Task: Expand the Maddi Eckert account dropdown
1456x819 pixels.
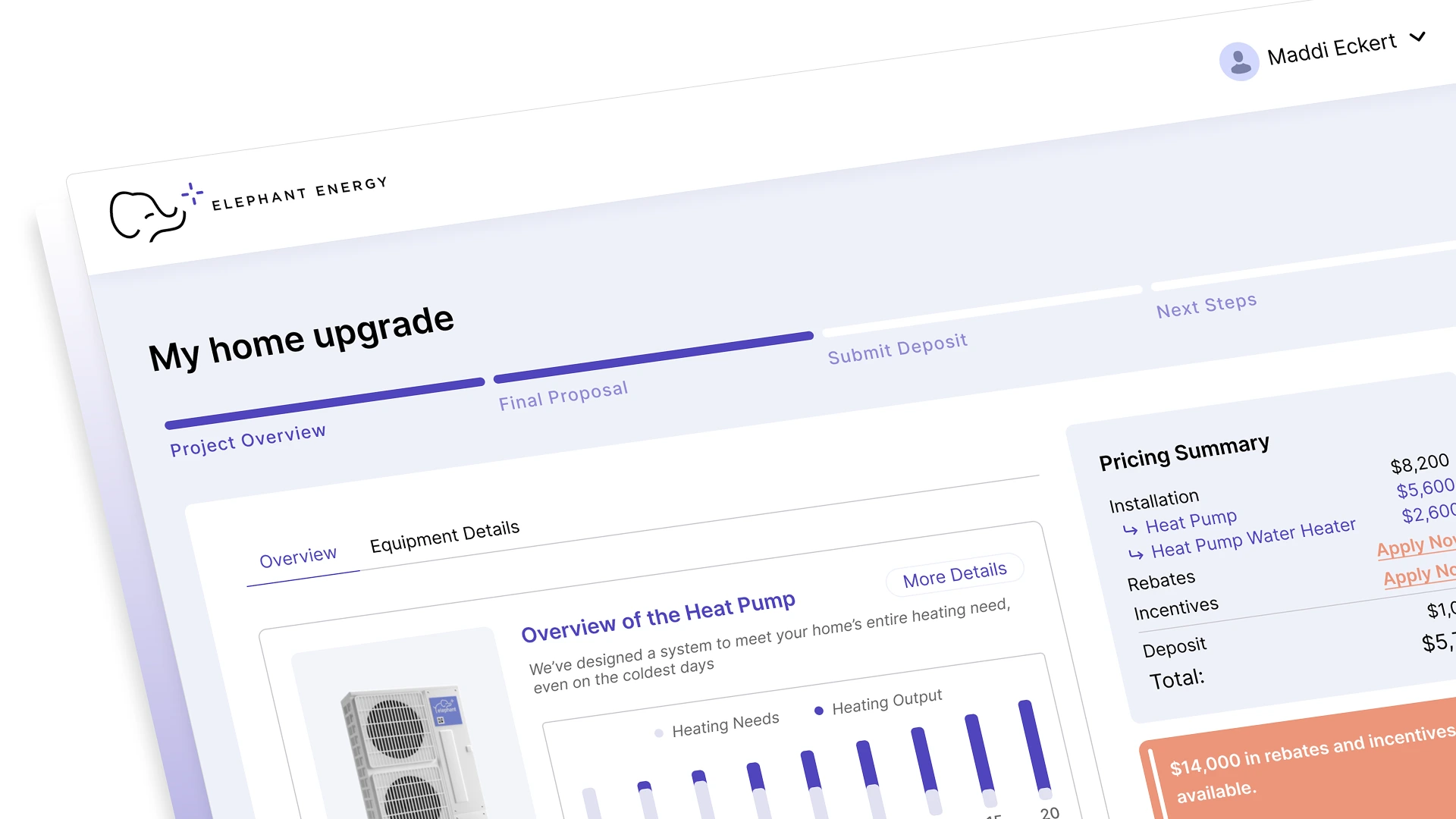Action: point(1417,37)
